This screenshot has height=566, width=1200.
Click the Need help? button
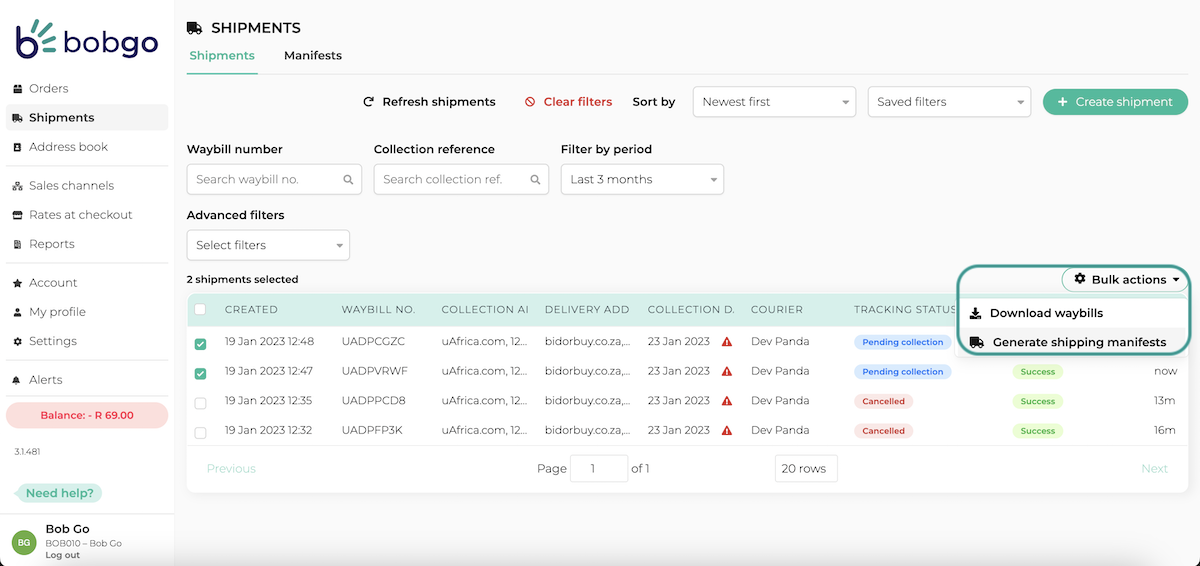click(x=60, y=493)
